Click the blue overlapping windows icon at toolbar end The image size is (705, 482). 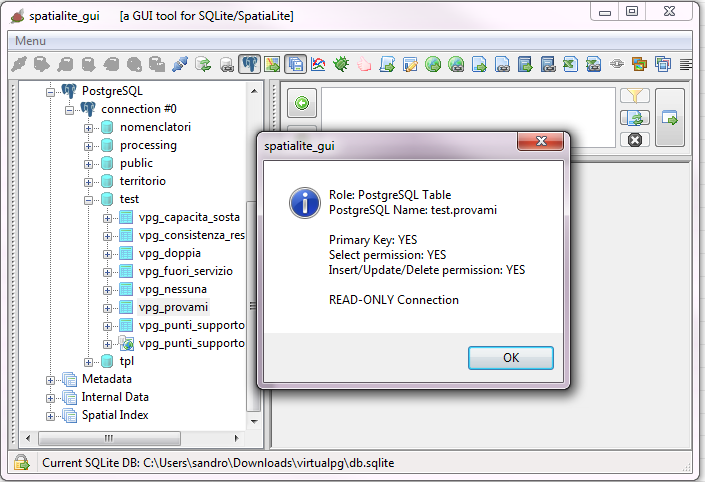tap(663, 64)
